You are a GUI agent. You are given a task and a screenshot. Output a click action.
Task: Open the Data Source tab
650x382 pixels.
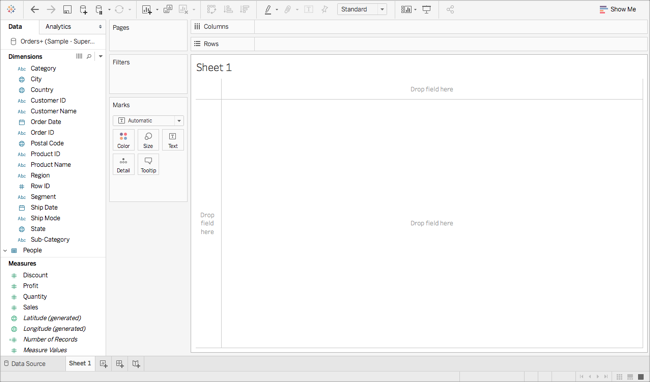tap(24, 364)
